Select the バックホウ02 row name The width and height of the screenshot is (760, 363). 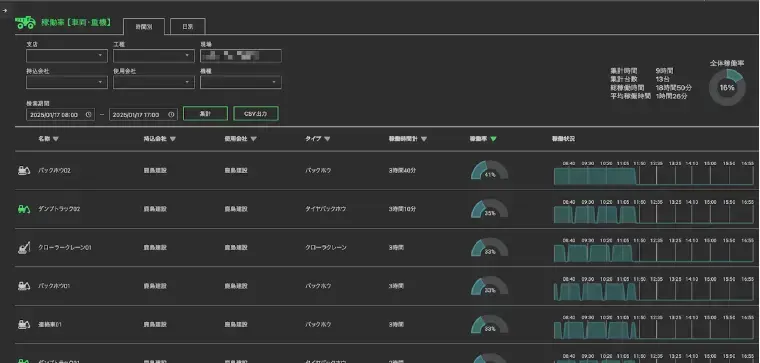click(x=54, y=171)
